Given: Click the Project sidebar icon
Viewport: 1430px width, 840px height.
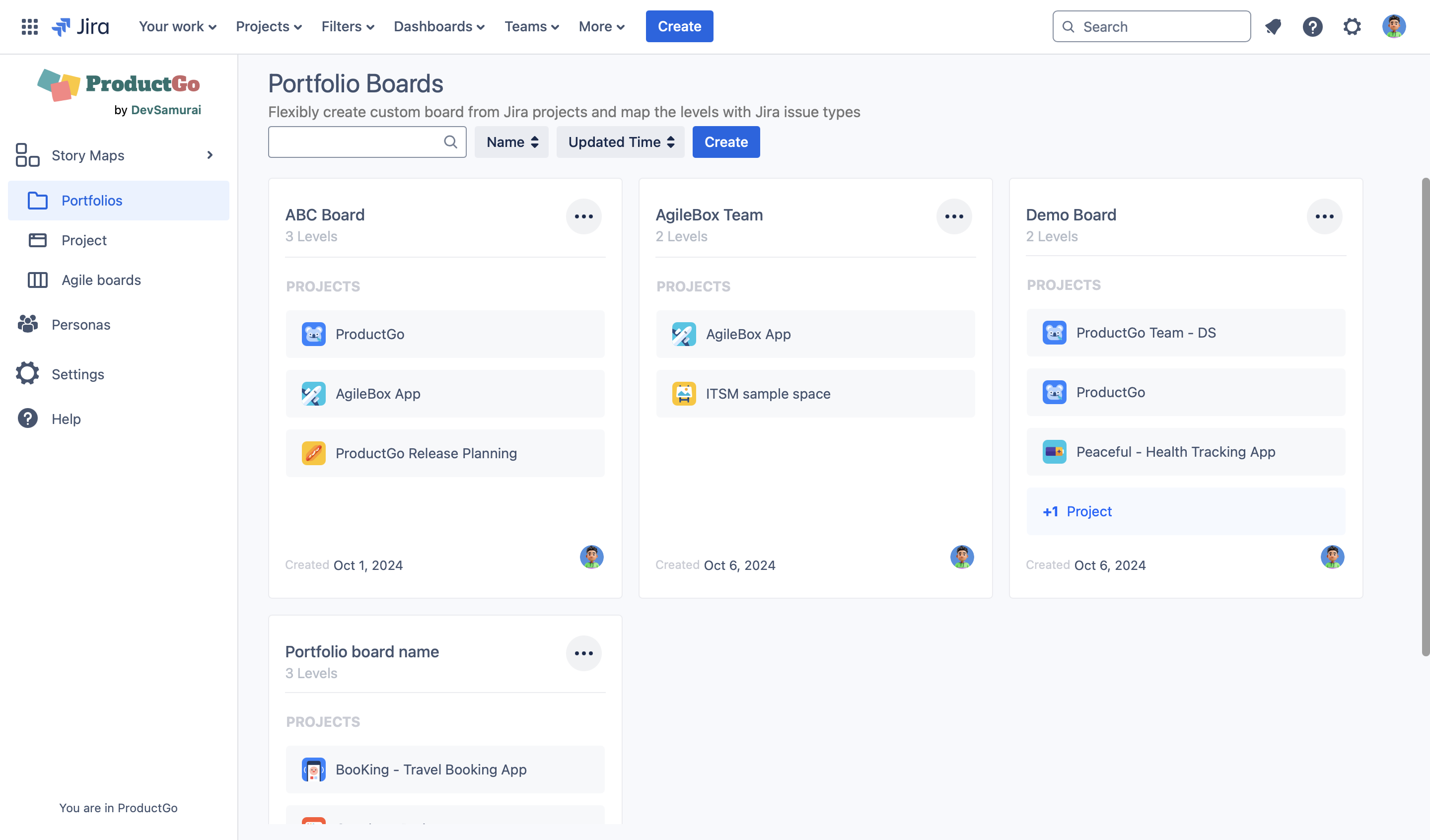Looking at the screenshot, I should [37, 240].
